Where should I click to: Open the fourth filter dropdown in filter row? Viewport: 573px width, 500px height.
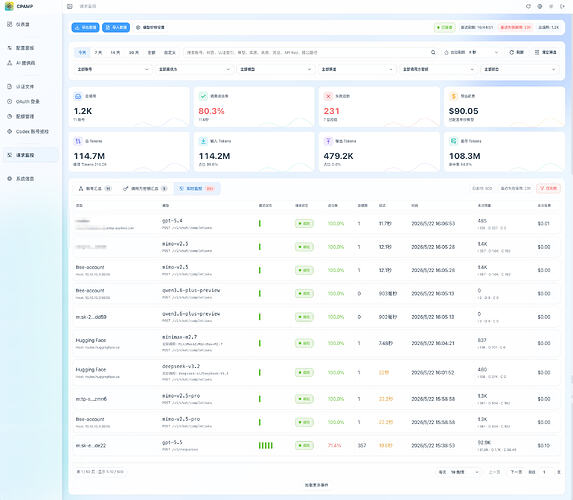pos(357,69)
